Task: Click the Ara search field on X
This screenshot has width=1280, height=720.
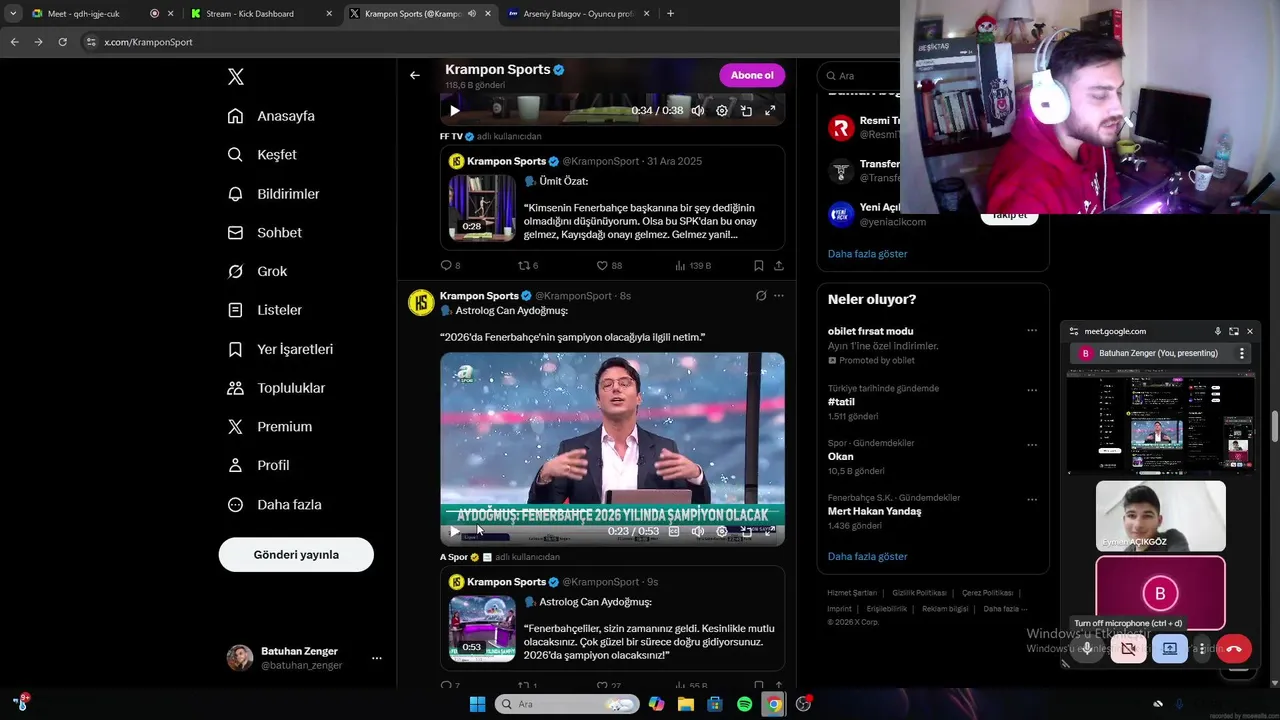Action: pos(860,76)
